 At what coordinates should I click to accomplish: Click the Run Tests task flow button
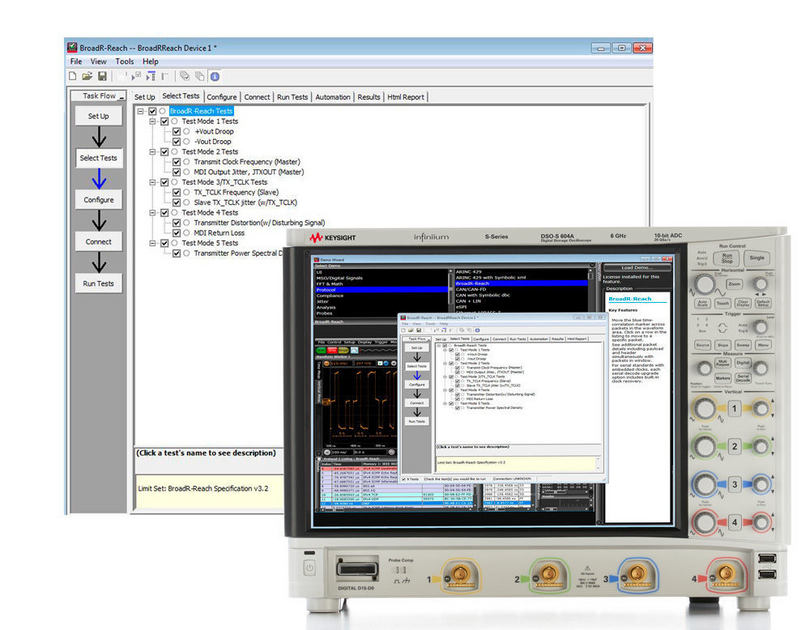[98, 283]
